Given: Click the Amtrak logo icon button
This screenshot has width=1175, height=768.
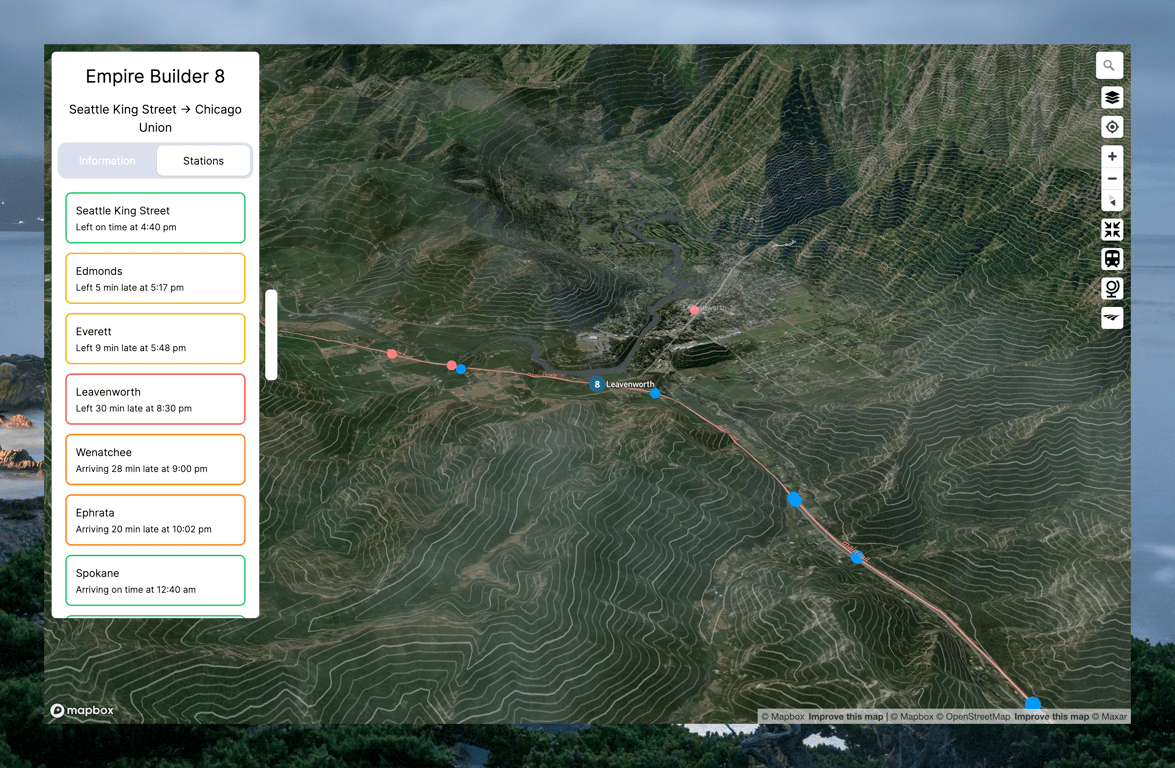Looking at the screenshot, I should click(x=1112, y=318).
